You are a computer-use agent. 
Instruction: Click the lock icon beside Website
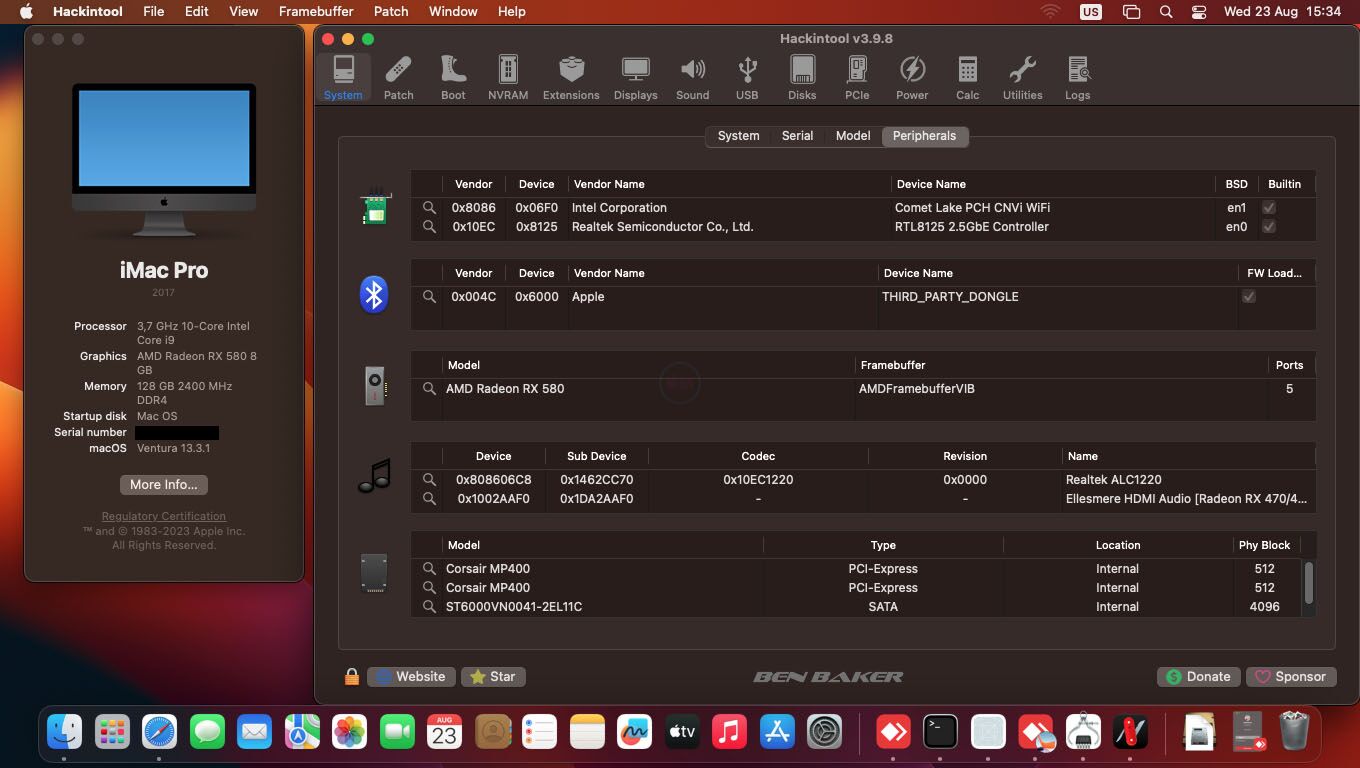pos(351,677)
